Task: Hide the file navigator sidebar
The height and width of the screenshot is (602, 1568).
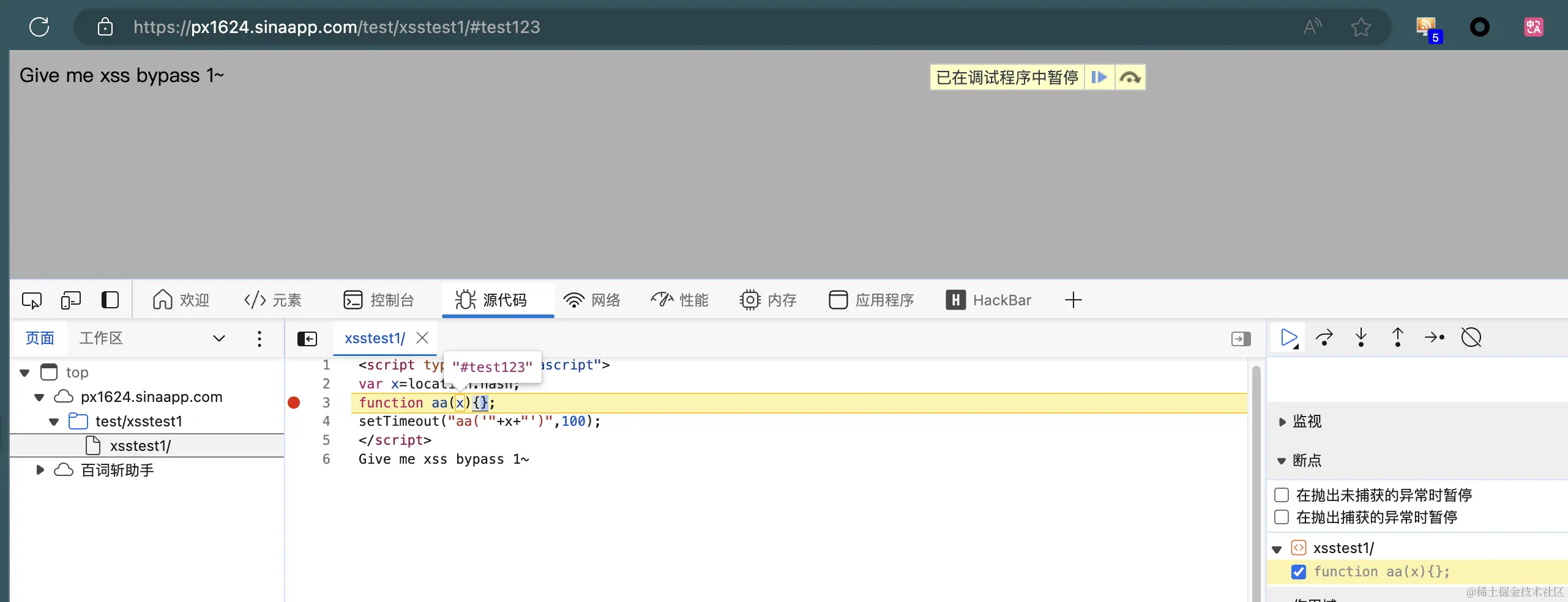Action: pos(307,338)
